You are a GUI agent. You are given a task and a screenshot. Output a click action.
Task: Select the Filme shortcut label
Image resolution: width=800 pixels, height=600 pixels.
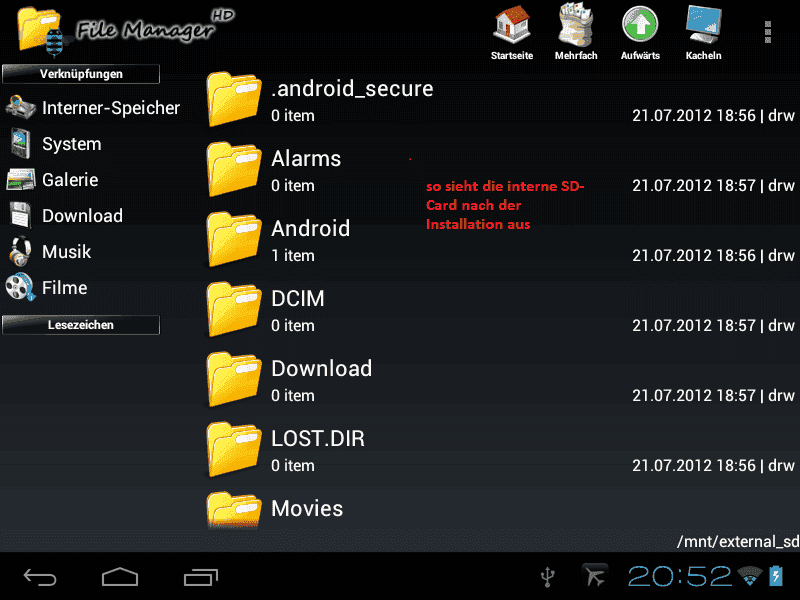click(64, 288)
